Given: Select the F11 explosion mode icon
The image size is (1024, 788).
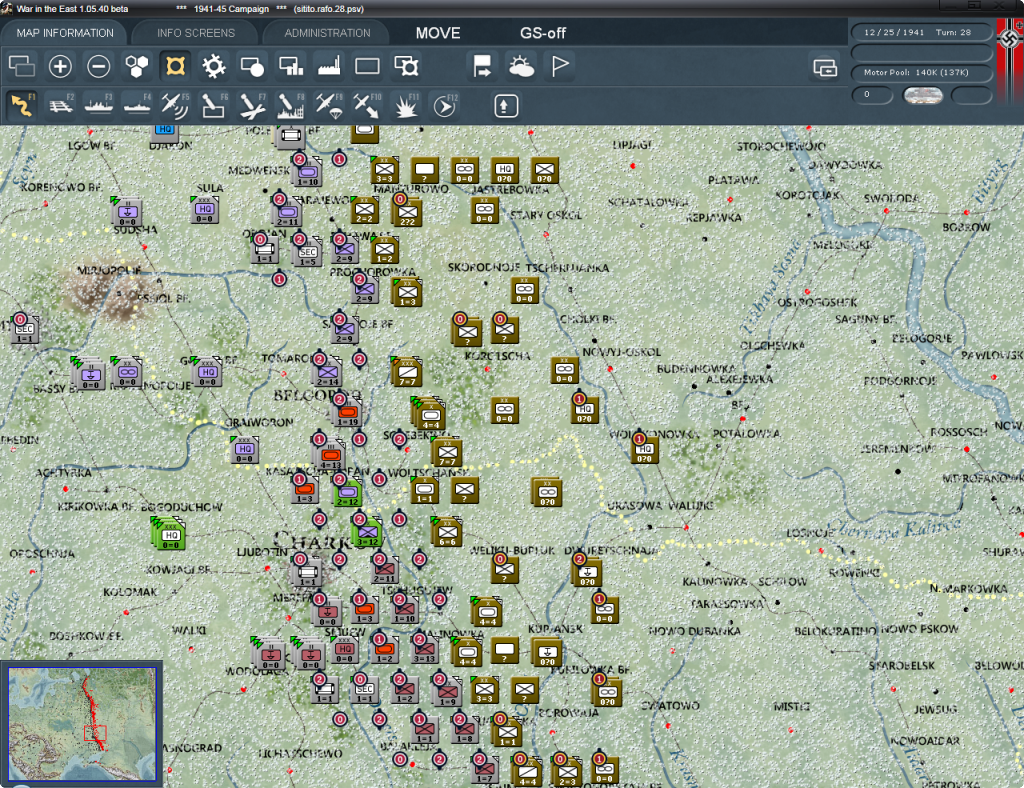Looking at the screenshot, I should pos(406,105).
